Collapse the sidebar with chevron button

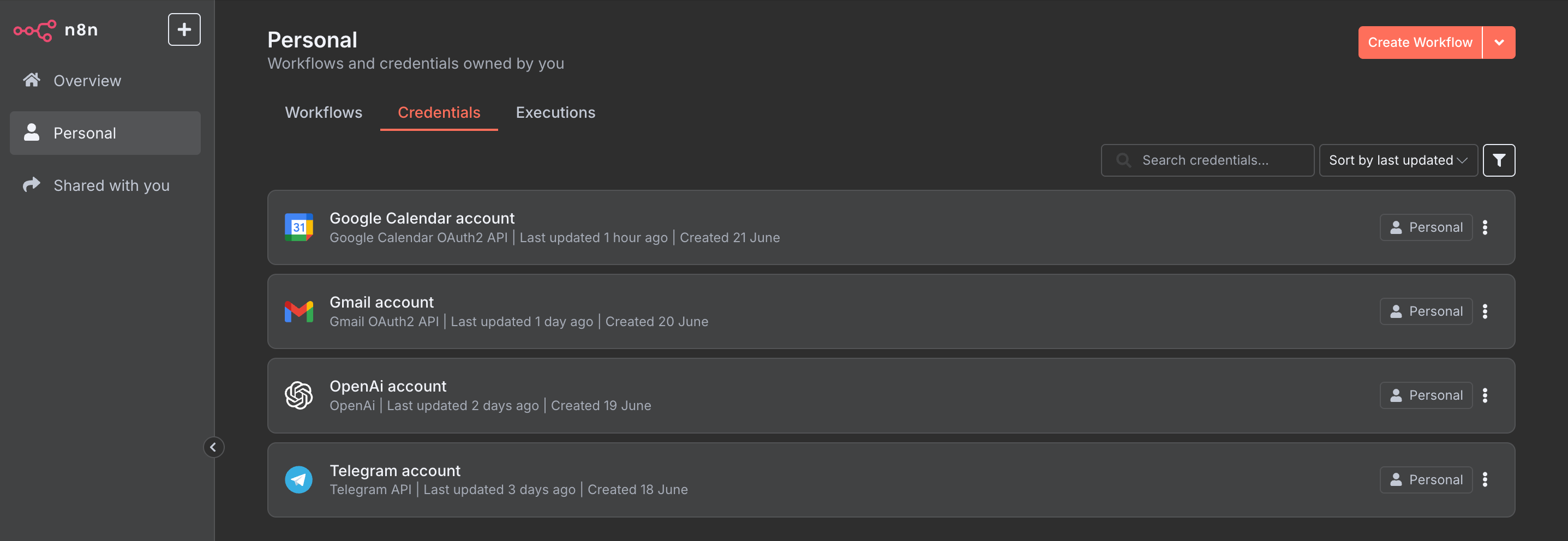point(213,447)
